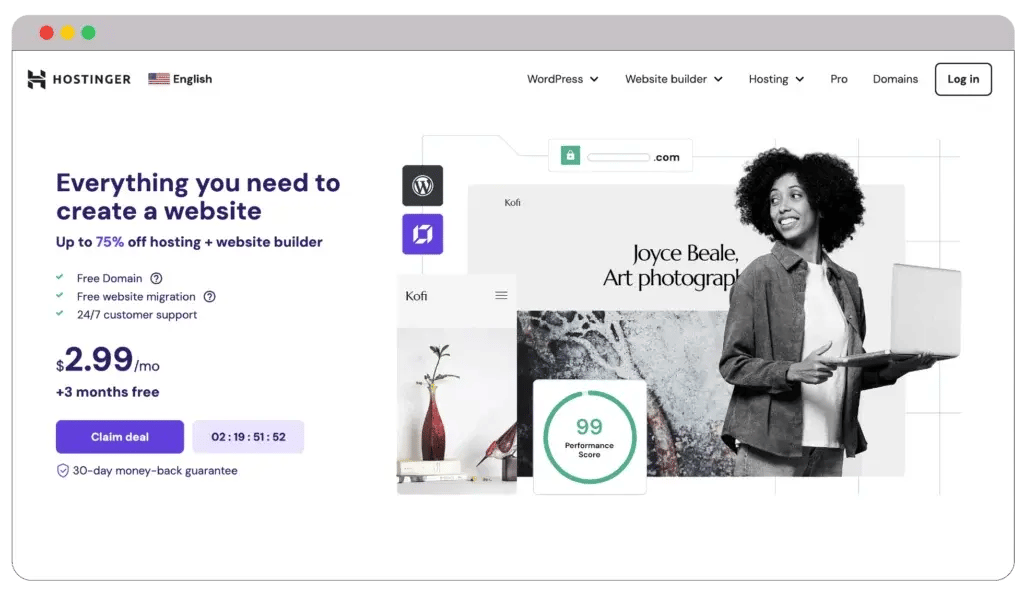Click the US flag language icon
The width and height of the screenshot is (1024, 591).
[158, 79]
